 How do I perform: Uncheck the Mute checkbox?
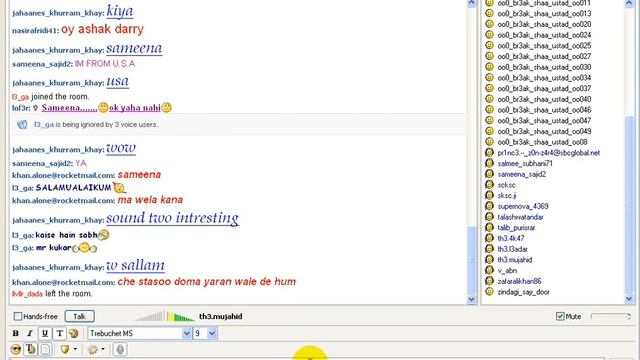point(560,316)
